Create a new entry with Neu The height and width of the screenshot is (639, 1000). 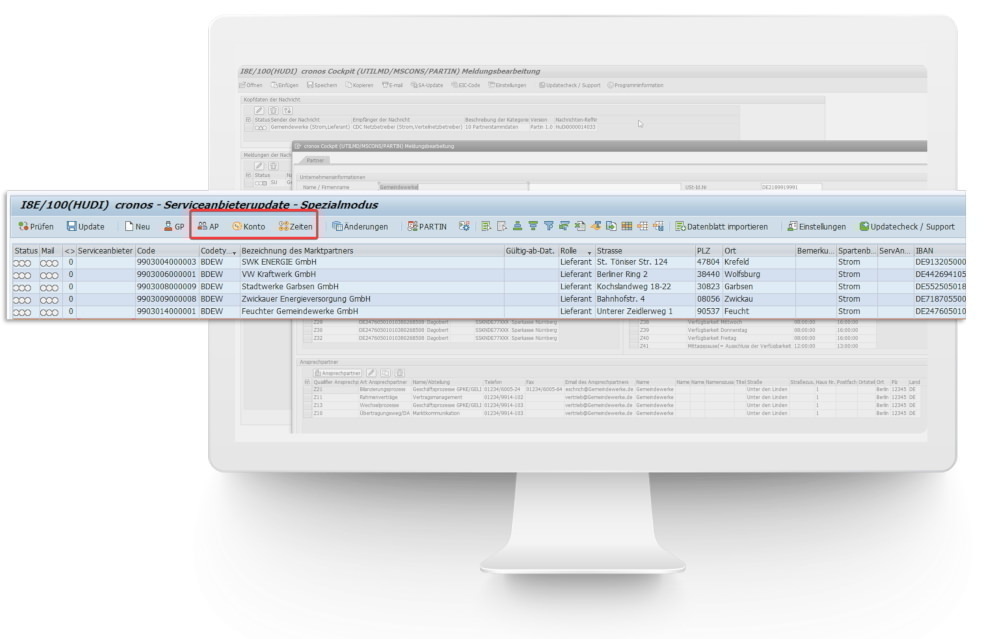(x=137, y=227)
